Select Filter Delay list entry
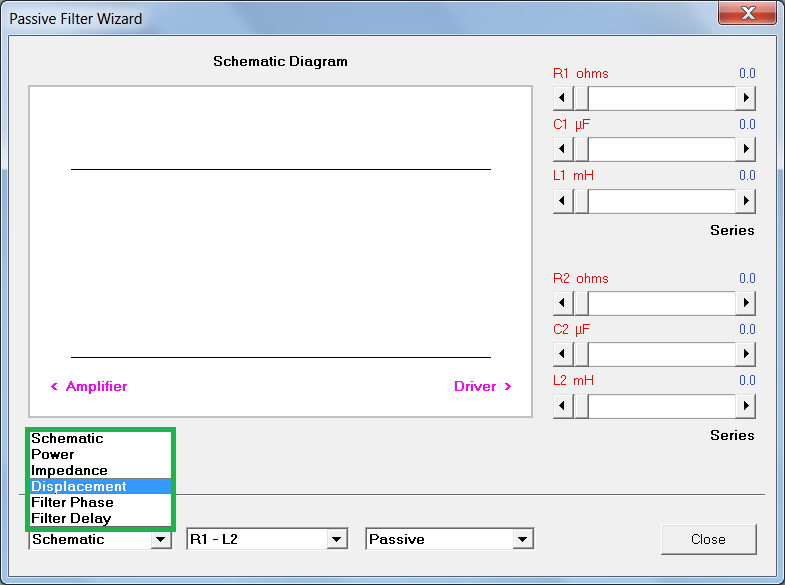785x585 pixels. [100, 518]
